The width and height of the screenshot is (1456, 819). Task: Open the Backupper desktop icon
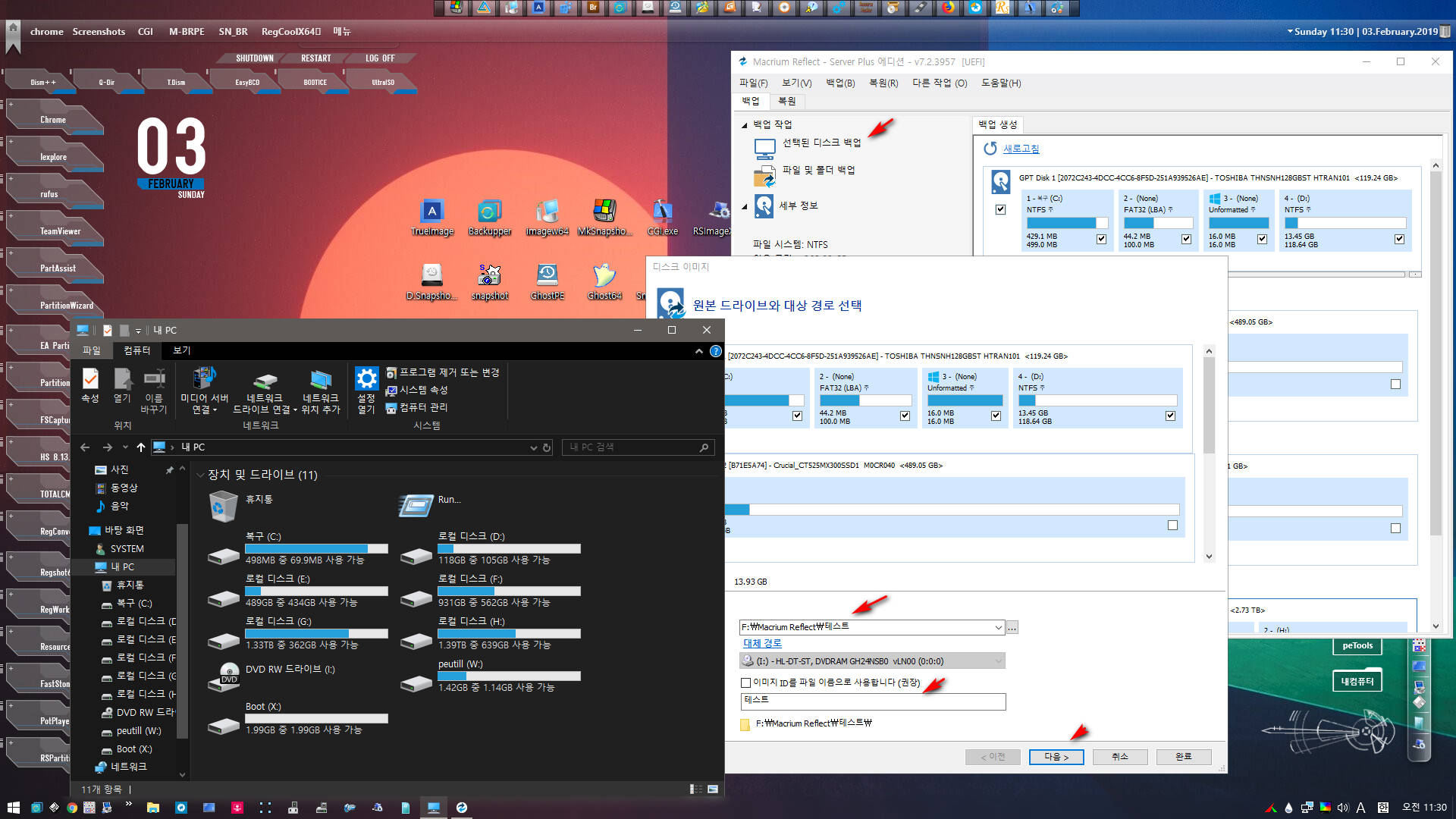coord(489,217)
